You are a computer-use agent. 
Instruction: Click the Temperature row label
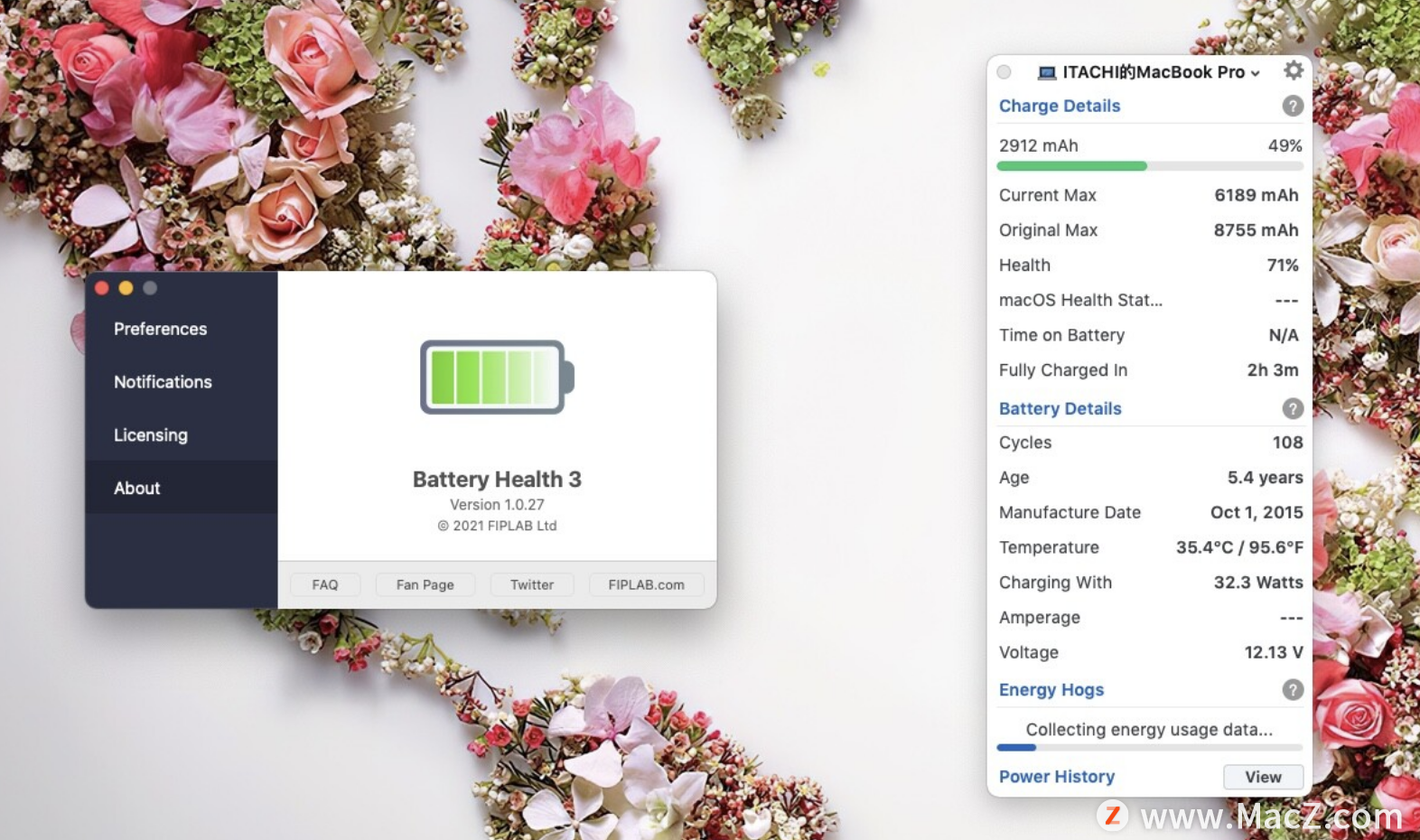[x=1049, y=547]
